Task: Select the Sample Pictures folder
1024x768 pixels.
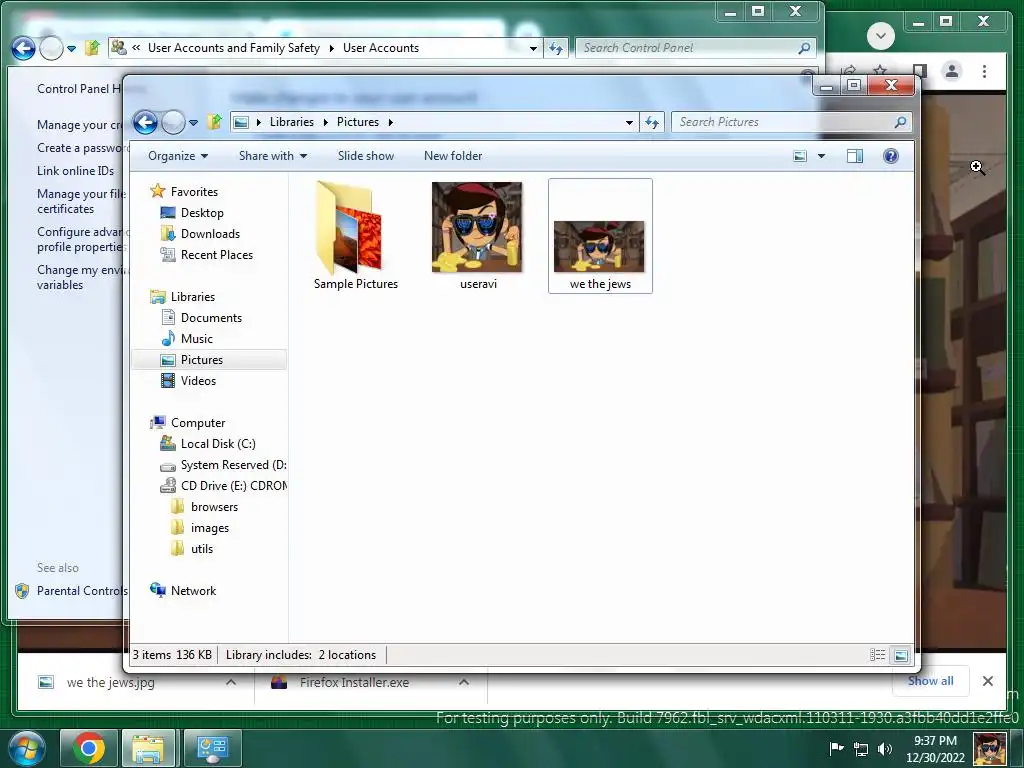Action: 355,236
